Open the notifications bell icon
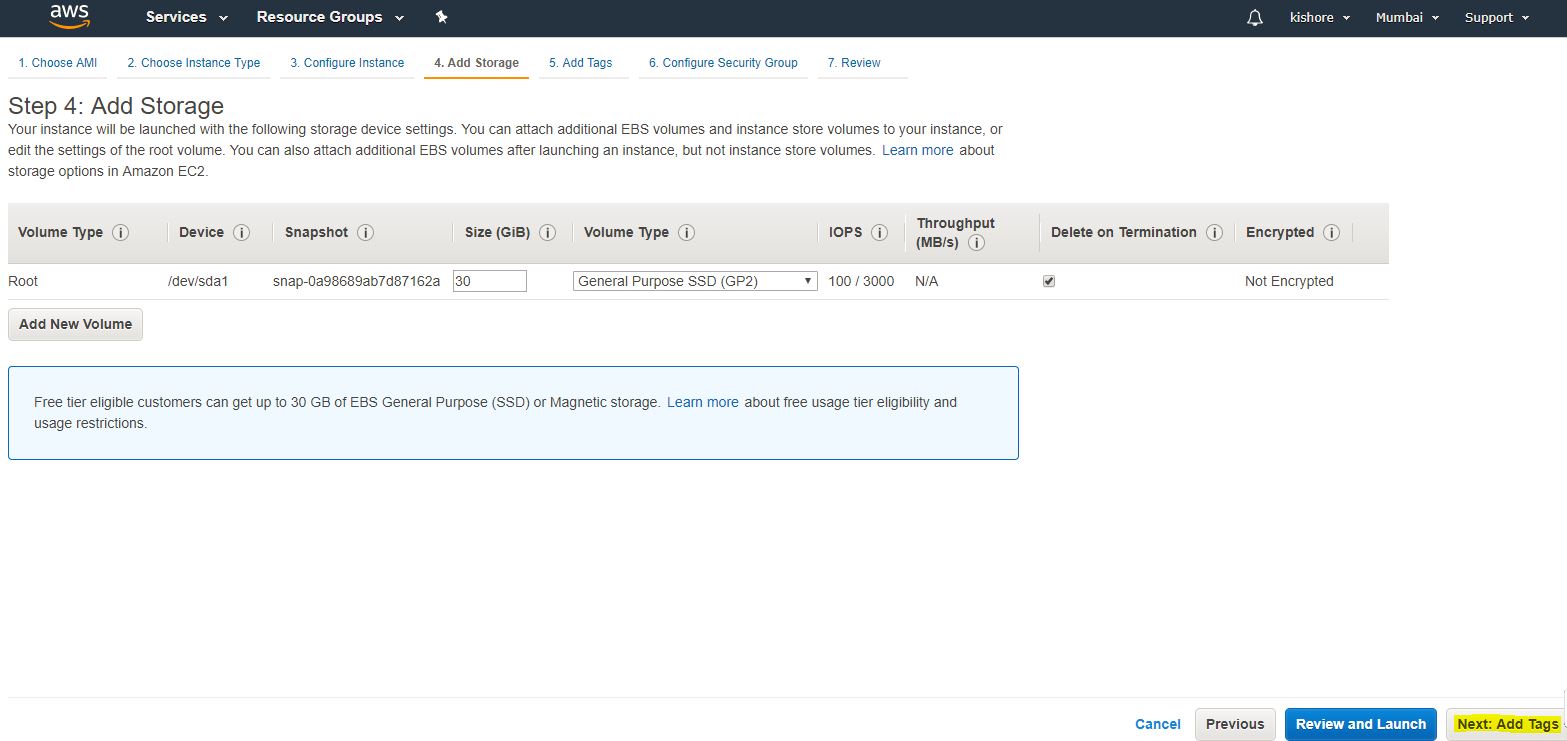The height and width of the screenshot is (741, 1567). coord(1255,18)
